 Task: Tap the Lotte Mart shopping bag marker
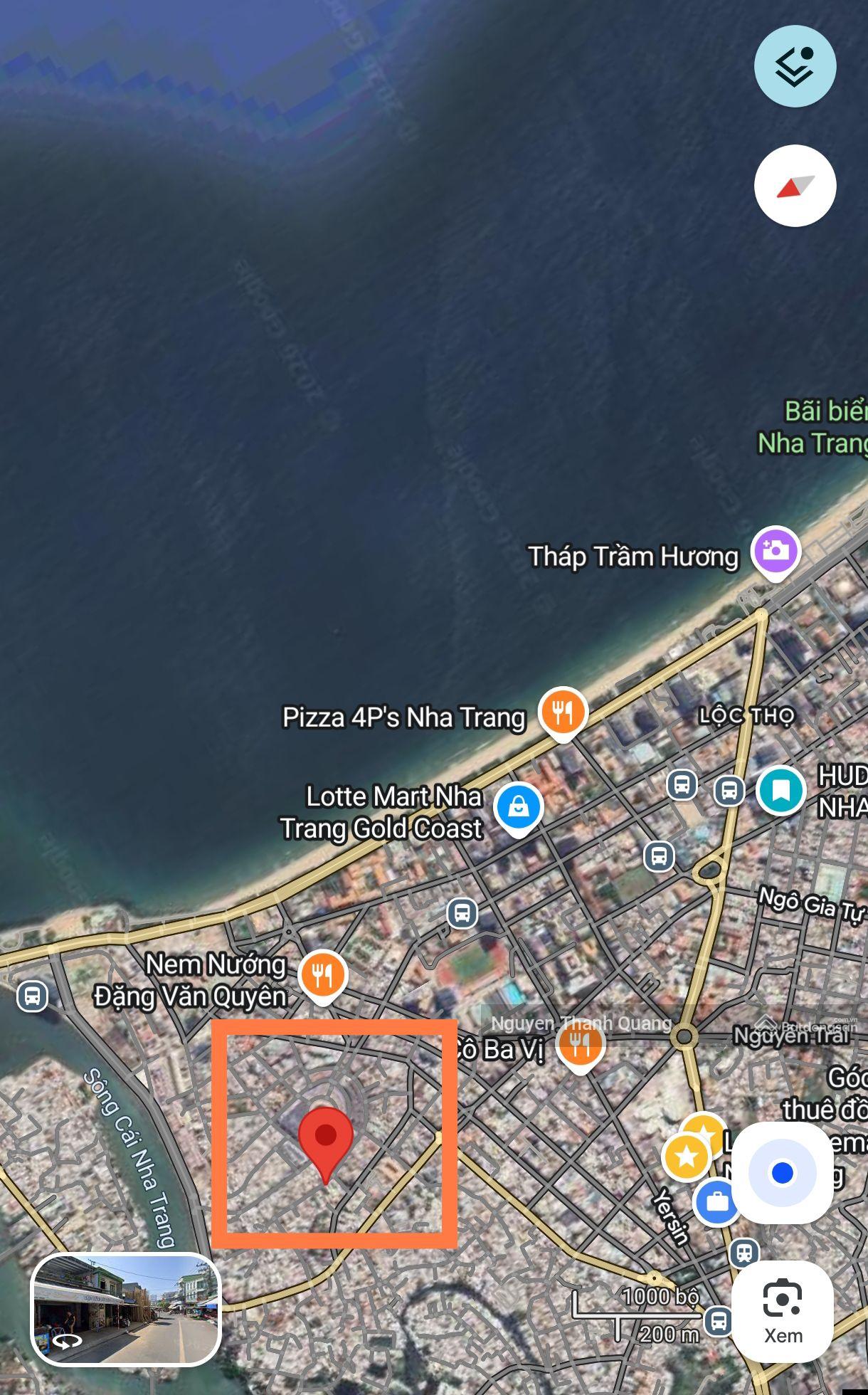(x=519, y=808)
